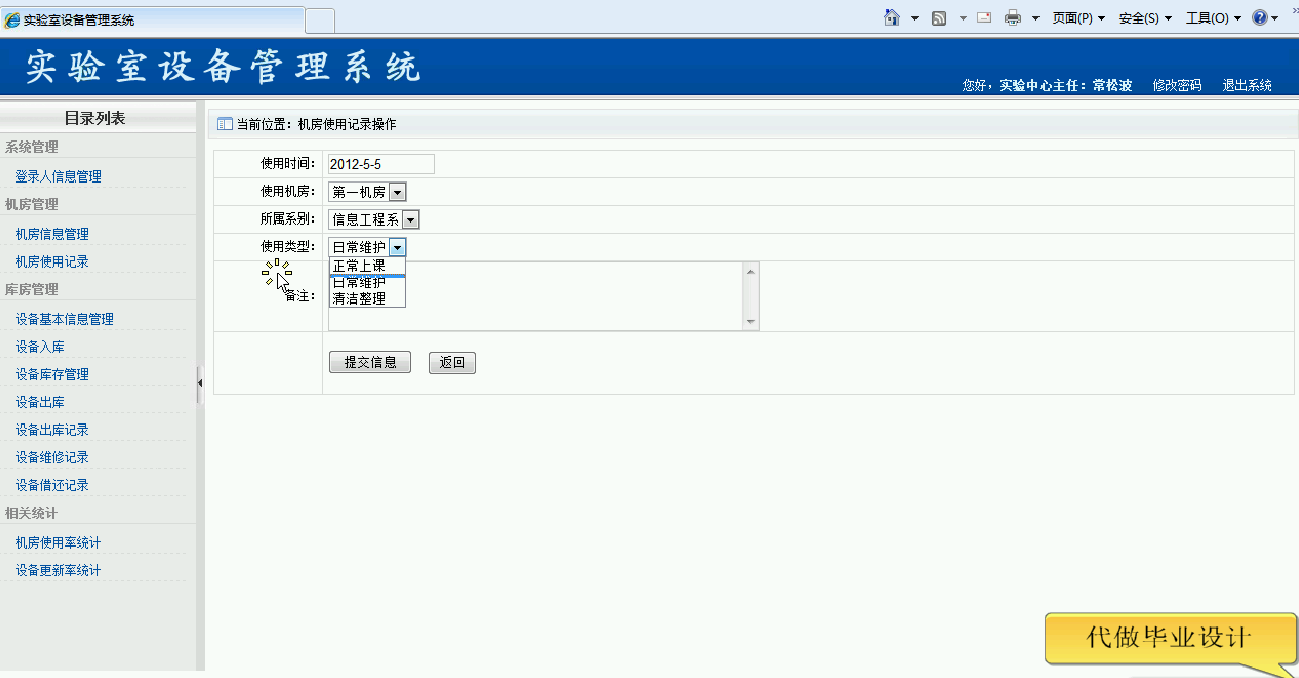This screenshot has height=678, width=1299.
Task: Open 设备借还记录 in sidebar
Action: (x=52, y=485)
